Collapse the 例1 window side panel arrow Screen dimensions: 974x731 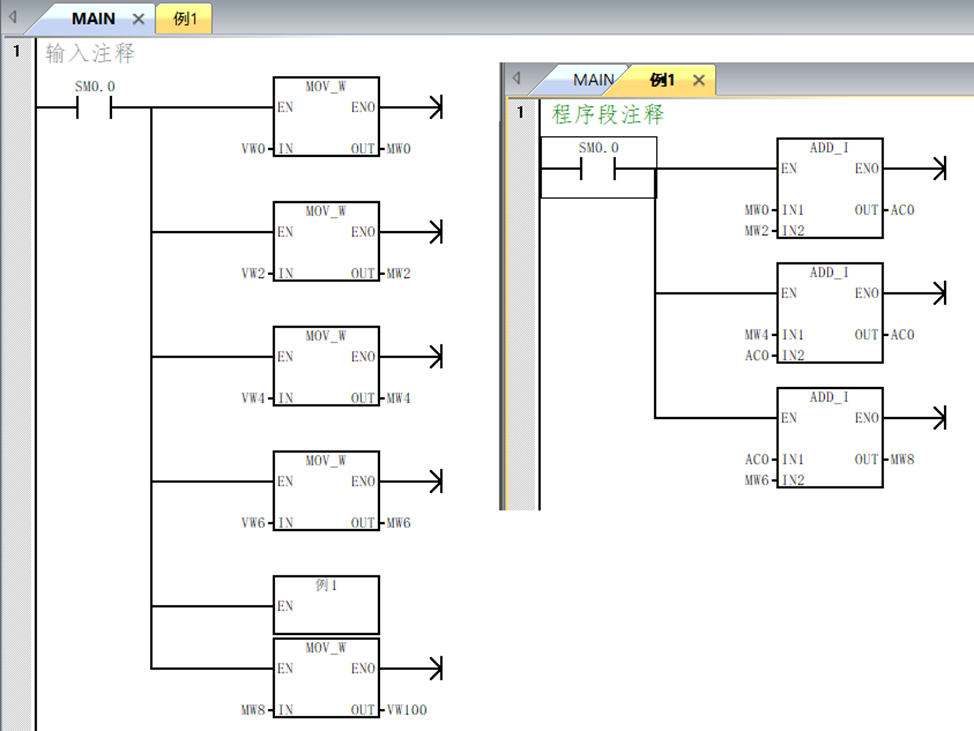515,78
